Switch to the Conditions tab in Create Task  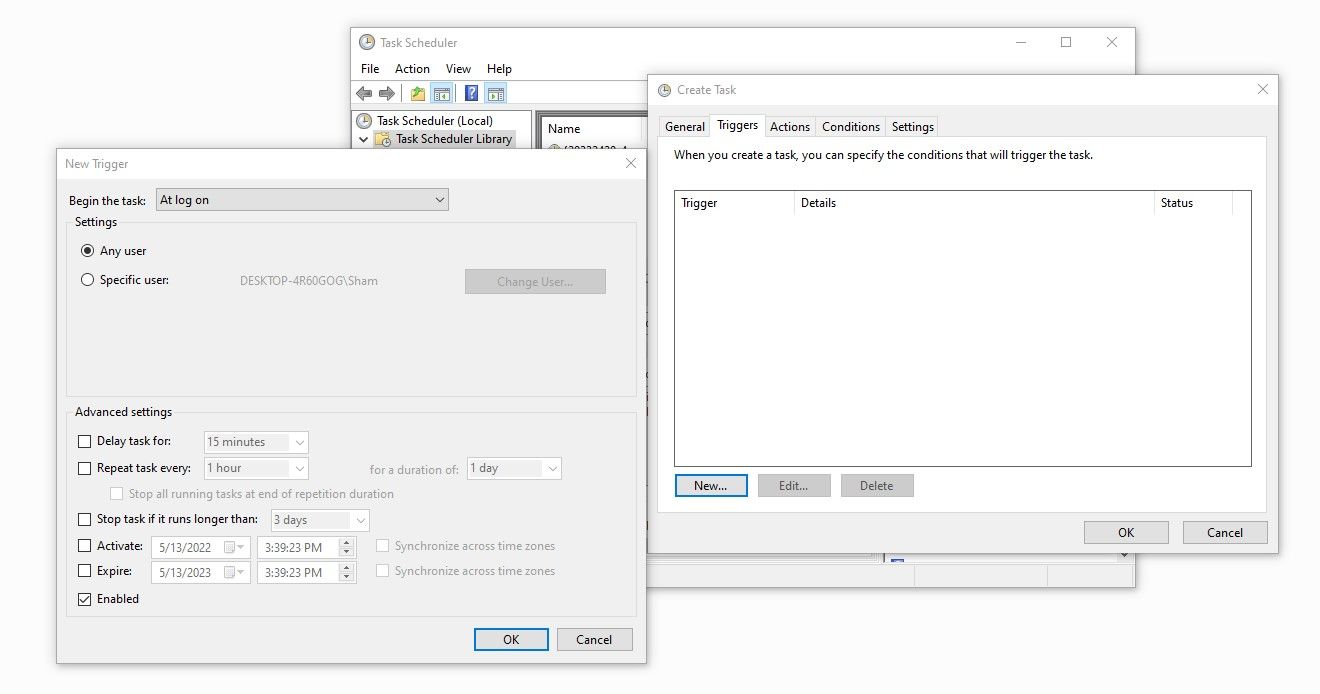click(851, 127)
